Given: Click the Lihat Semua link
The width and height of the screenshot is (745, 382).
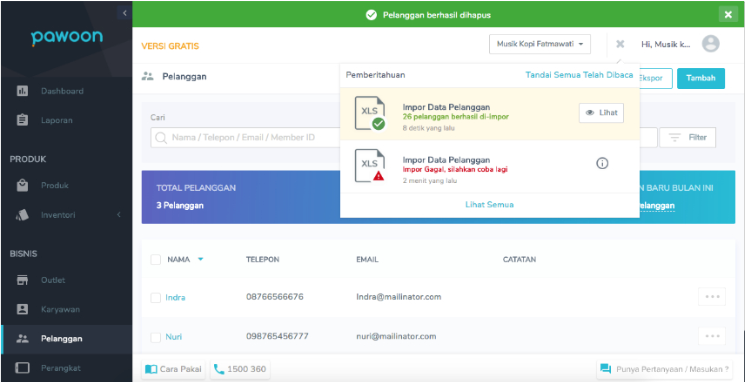Looking at the screenshot, I should [x=489, y=205].
